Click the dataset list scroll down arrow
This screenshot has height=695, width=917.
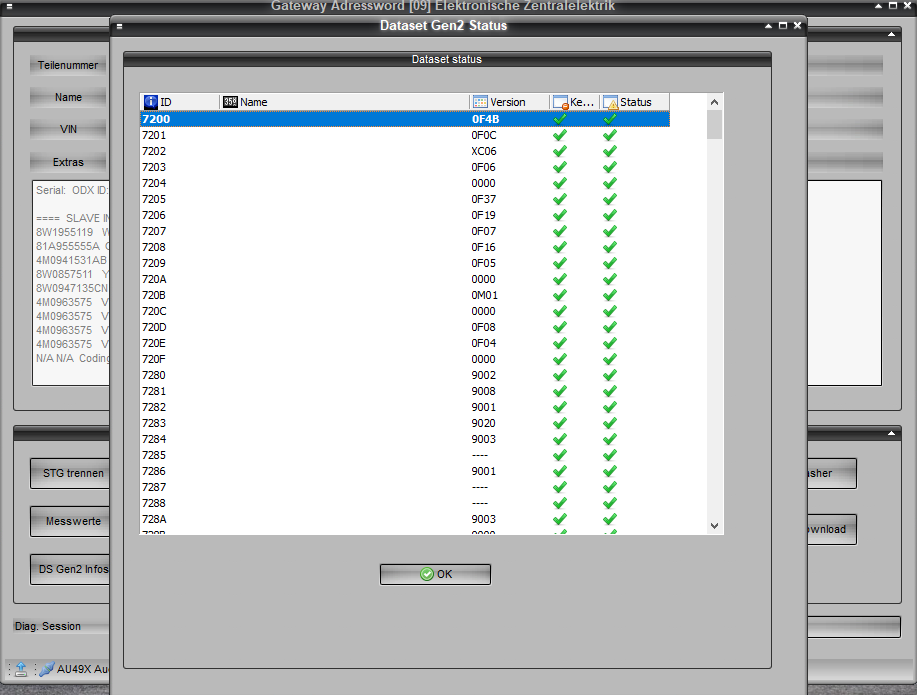(714, 525)
